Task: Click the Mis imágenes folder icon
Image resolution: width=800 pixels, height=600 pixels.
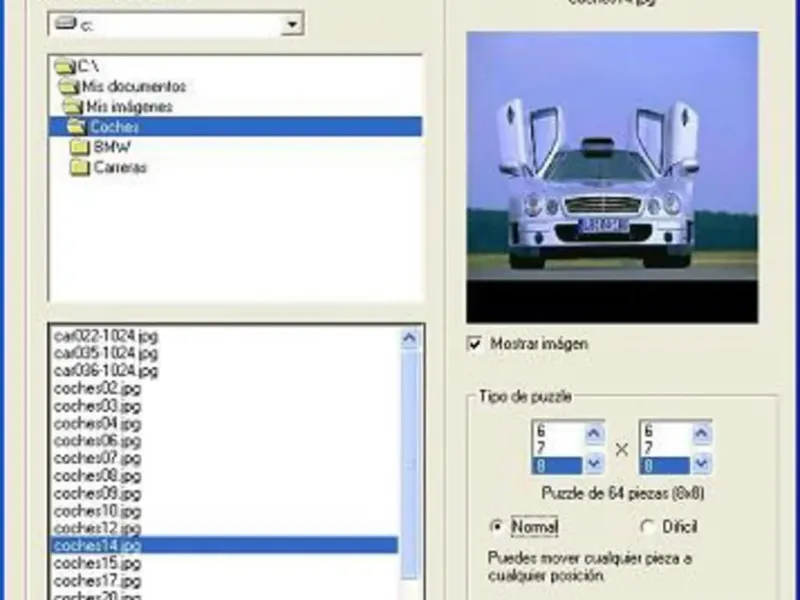Action: click(x=73, y=107)
